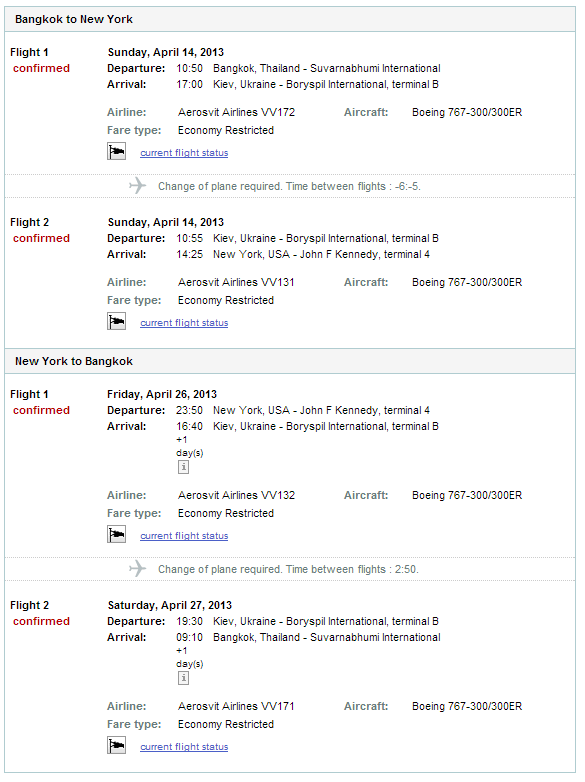585x782 pixels.
Task: Click the flag icon for flight VV131
Action: 116,321
